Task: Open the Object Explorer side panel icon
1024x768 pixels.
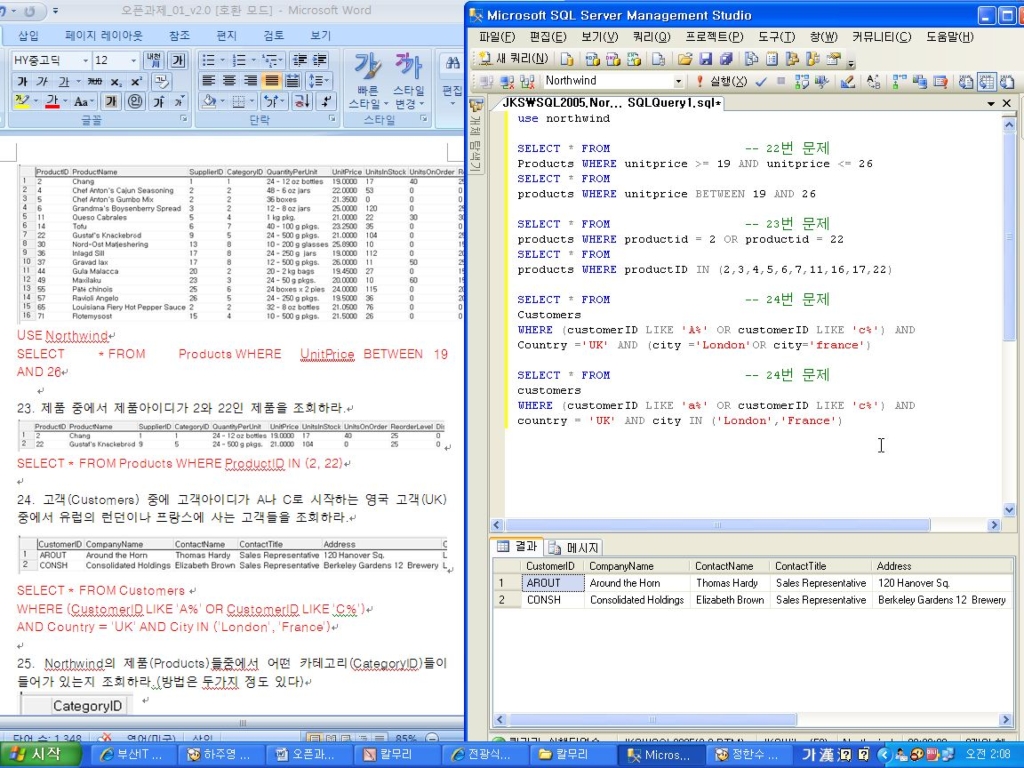Action: click(x=475, y=104)
